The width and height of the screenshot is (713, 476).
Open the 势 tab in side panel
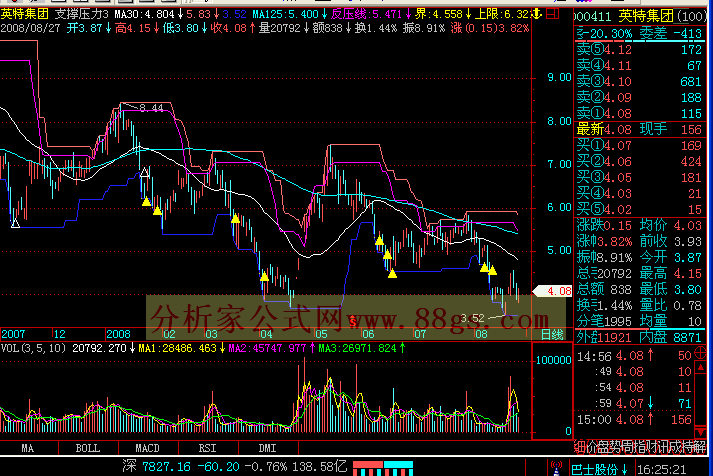point(614,447)
